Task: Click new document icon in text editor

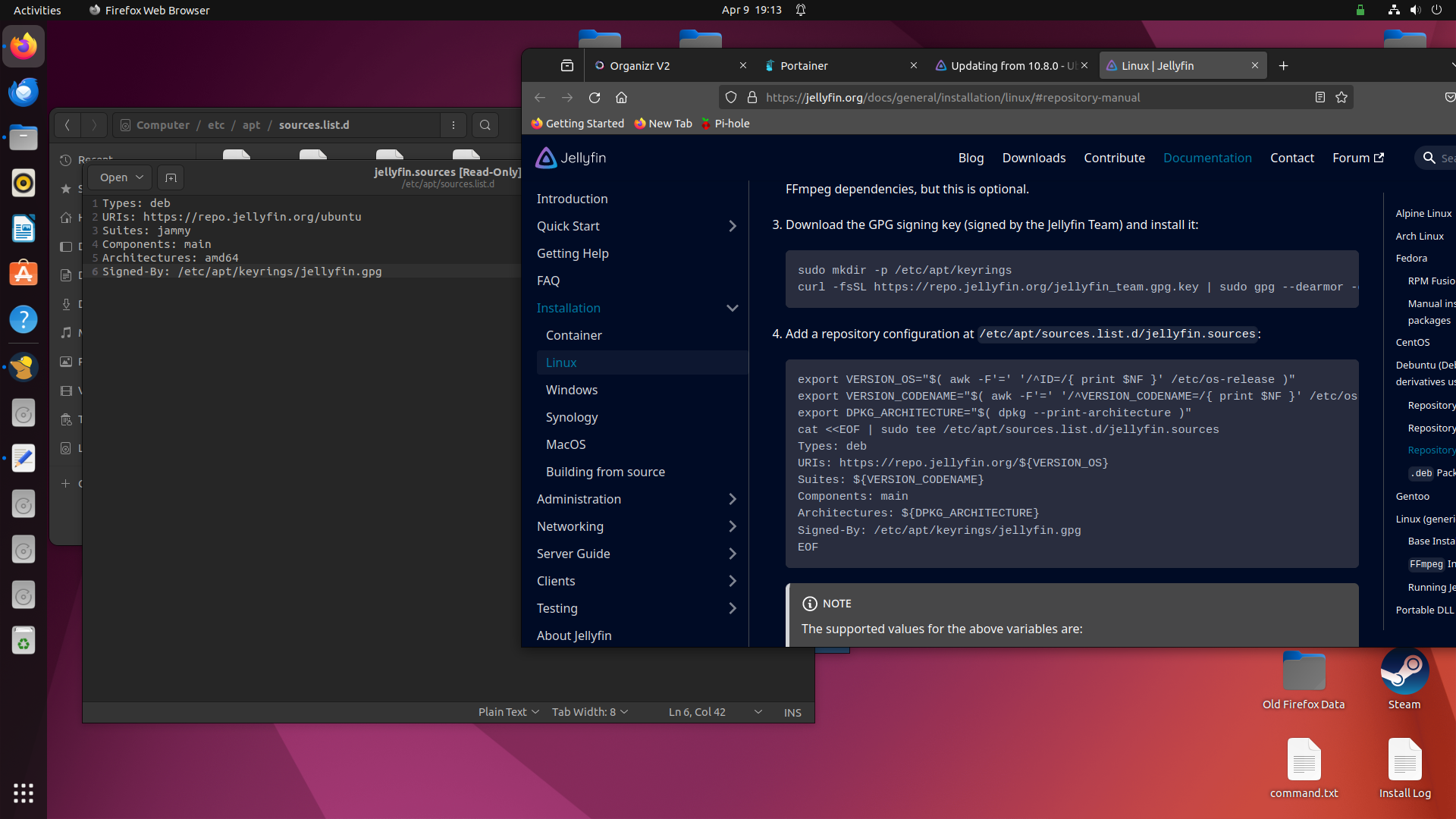Action: pos(171,177)
